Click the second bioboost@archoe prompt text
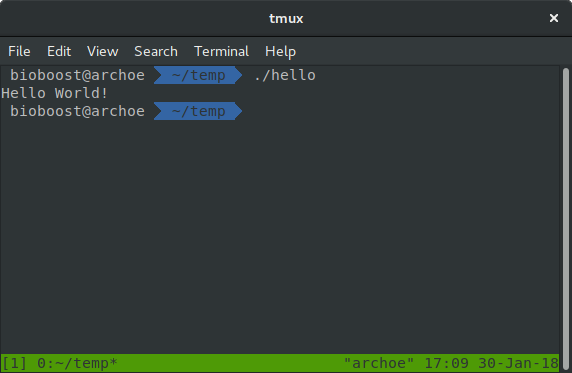572x373 pixels. (x=77, y=111)
